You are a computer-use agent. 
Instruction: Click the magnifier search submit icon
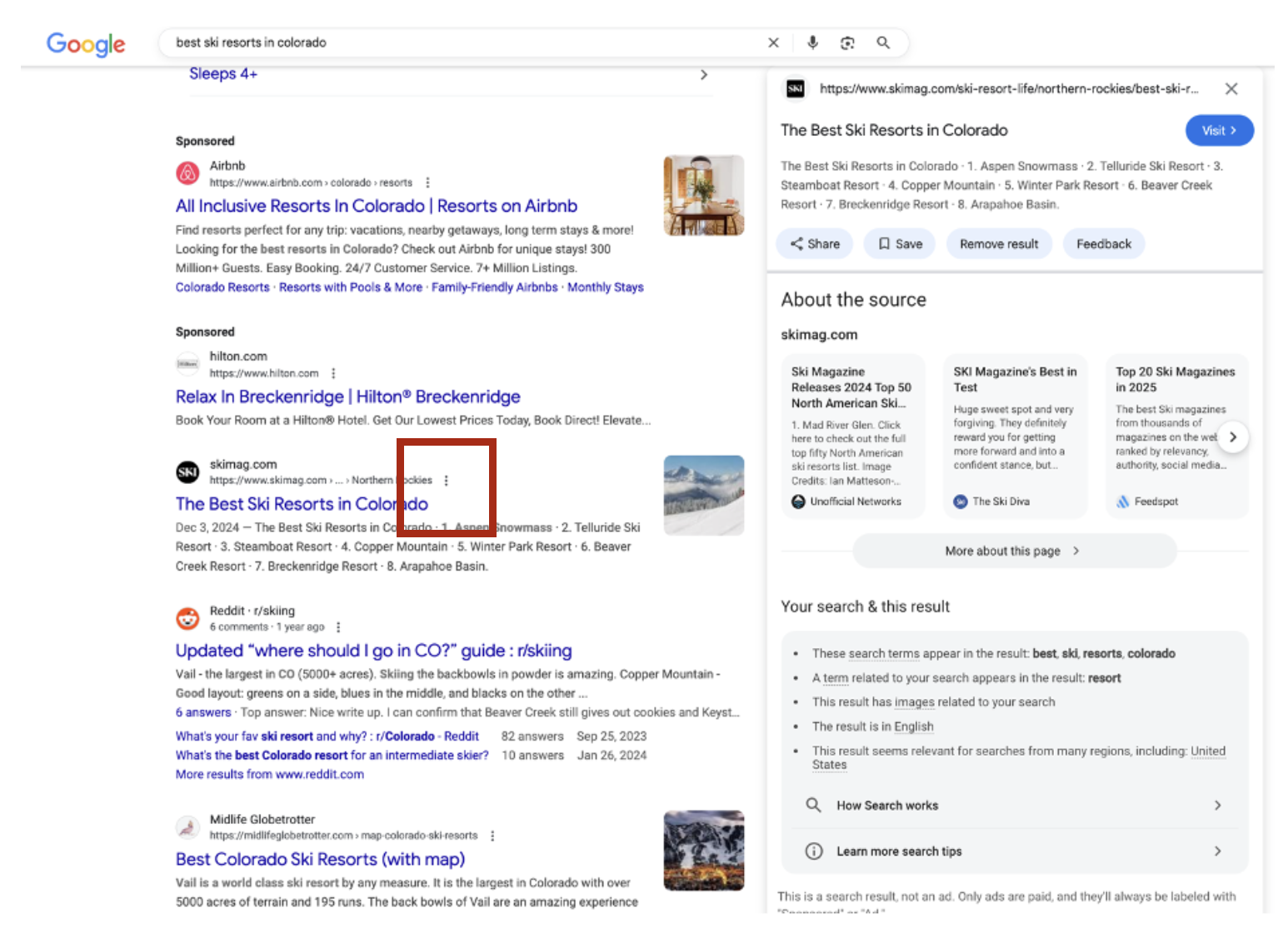(883, 42)
